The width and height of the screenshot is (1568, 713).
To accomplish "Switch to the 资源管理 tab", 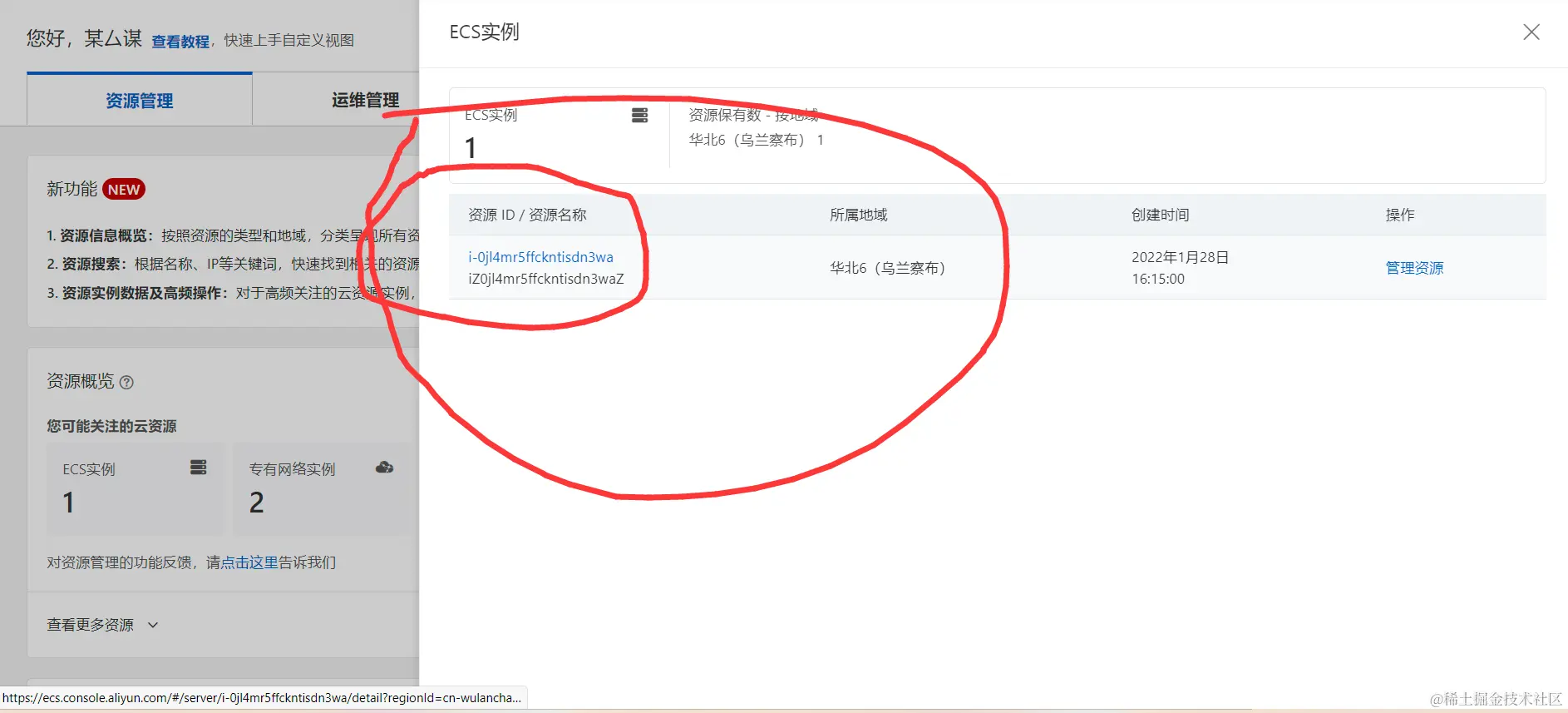I will [x=140, y=100].
